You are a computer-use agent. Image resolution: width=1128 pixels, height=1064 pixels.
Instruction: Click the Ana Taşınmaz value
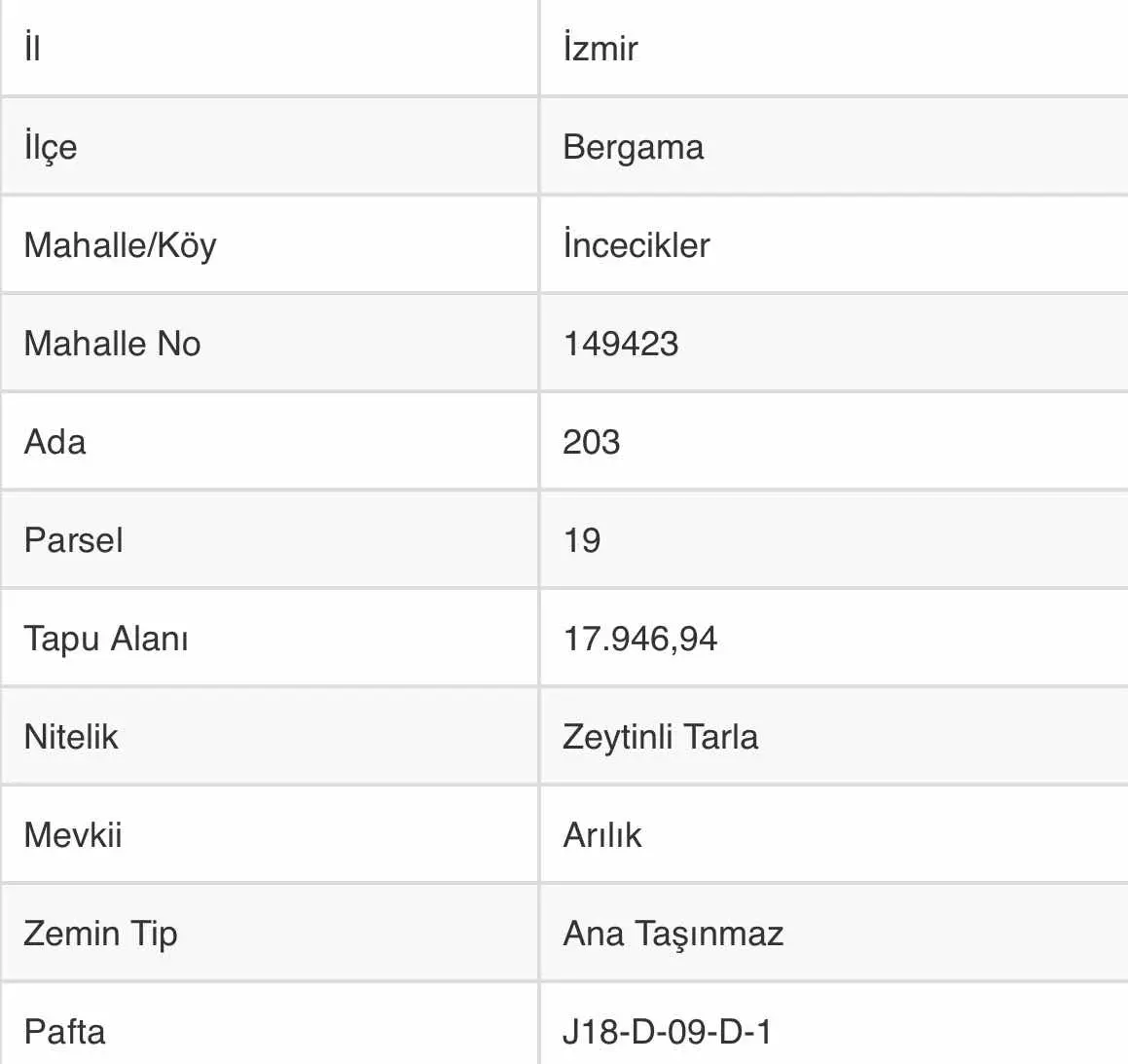tap(673, 935)
